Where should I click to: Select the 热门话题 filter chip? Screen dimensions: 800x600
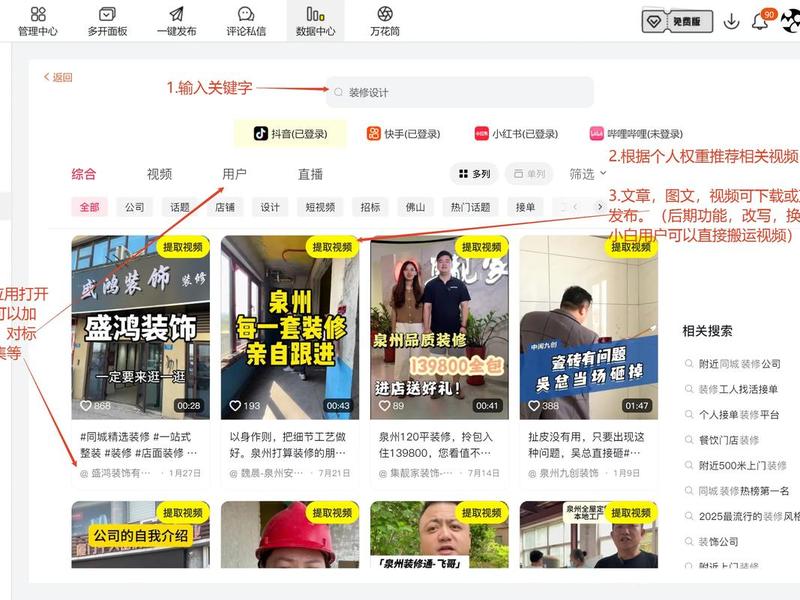click(x=470, y=207)
